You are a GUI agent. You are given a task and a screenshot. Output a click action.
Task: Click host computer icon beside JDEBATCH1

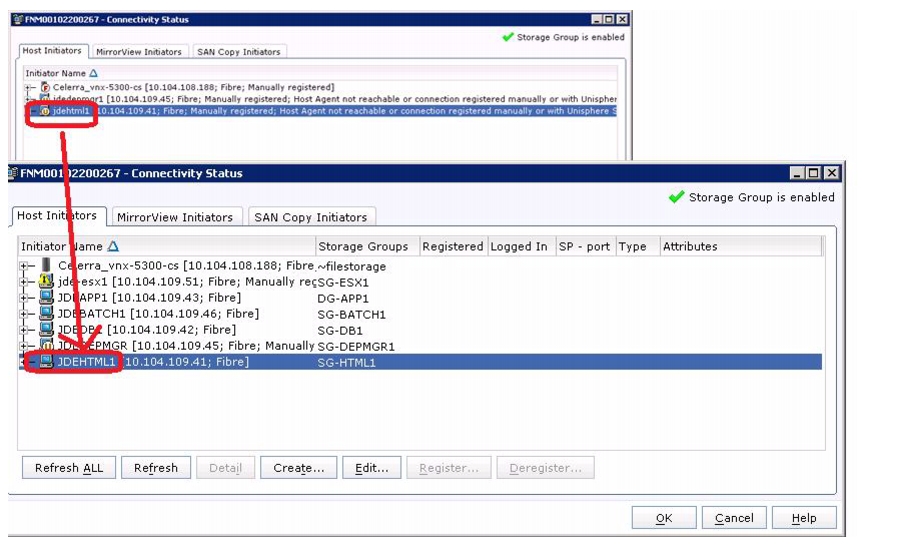(x=46, y=313)
